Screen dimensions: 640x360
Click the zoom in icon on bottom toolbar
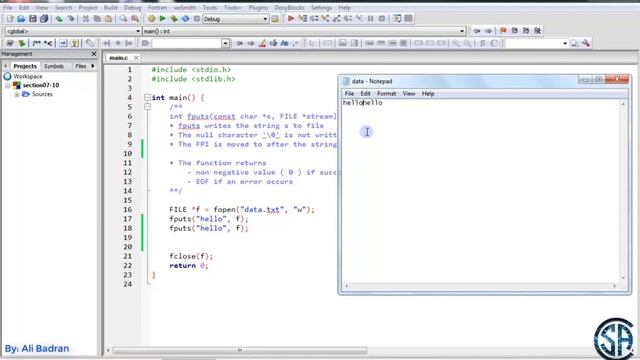(x=456, y=43)
